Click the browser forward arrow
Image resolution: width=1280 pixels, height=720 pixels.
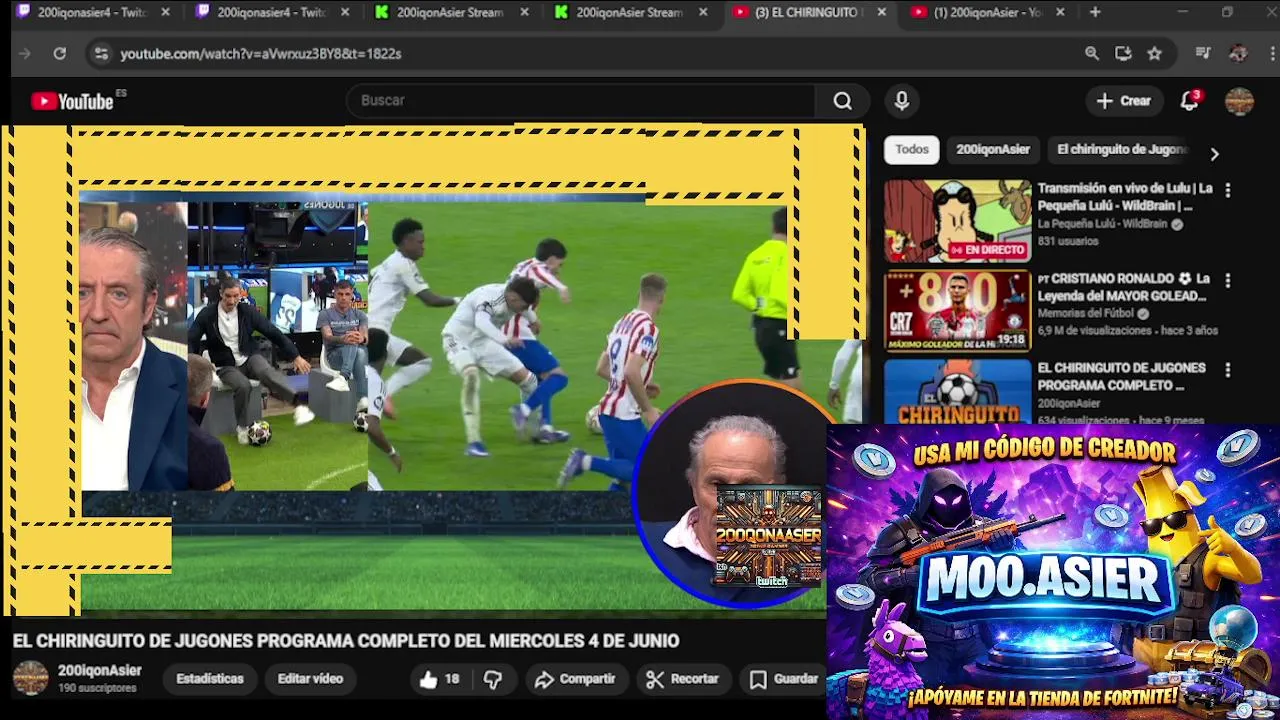(x=25, y=54)
